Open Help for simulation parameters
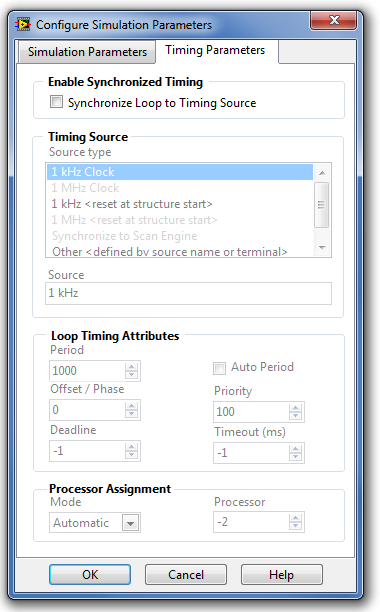 click(281, 575)
